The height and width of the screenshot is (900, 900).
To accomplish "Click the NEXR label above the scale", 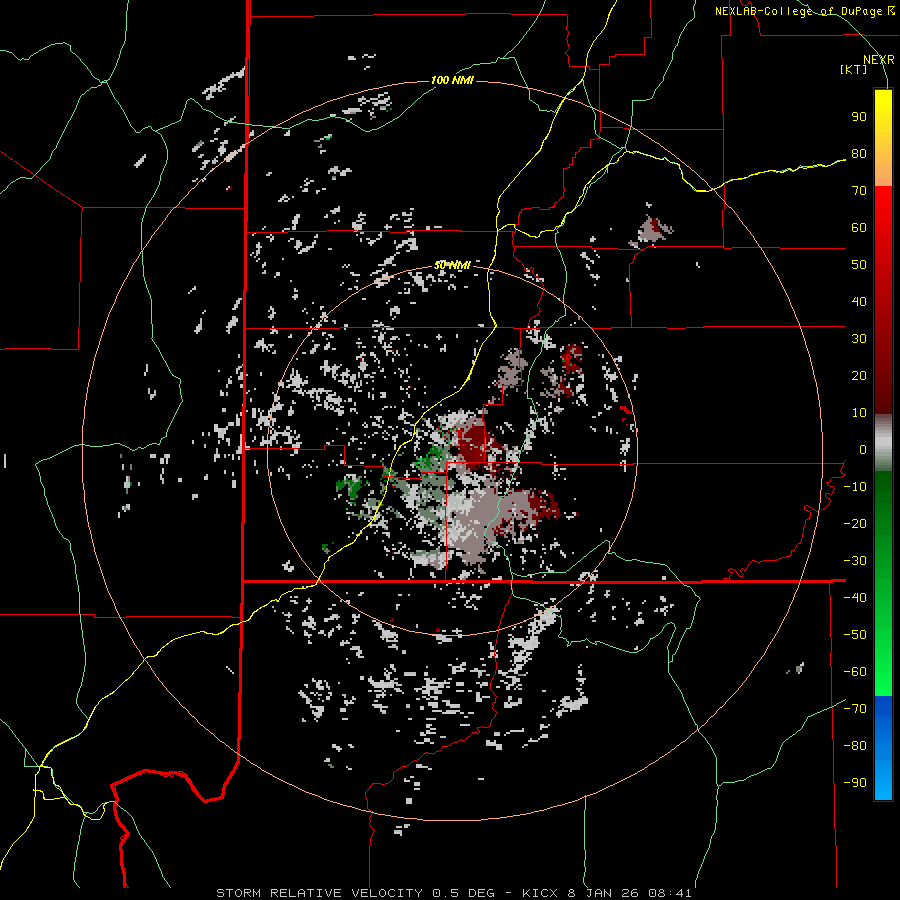I will 879,60.
